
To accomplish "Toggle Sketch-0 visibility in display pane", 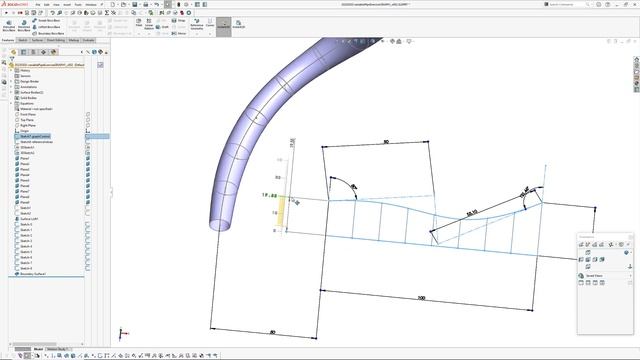I will coord(88,224).
